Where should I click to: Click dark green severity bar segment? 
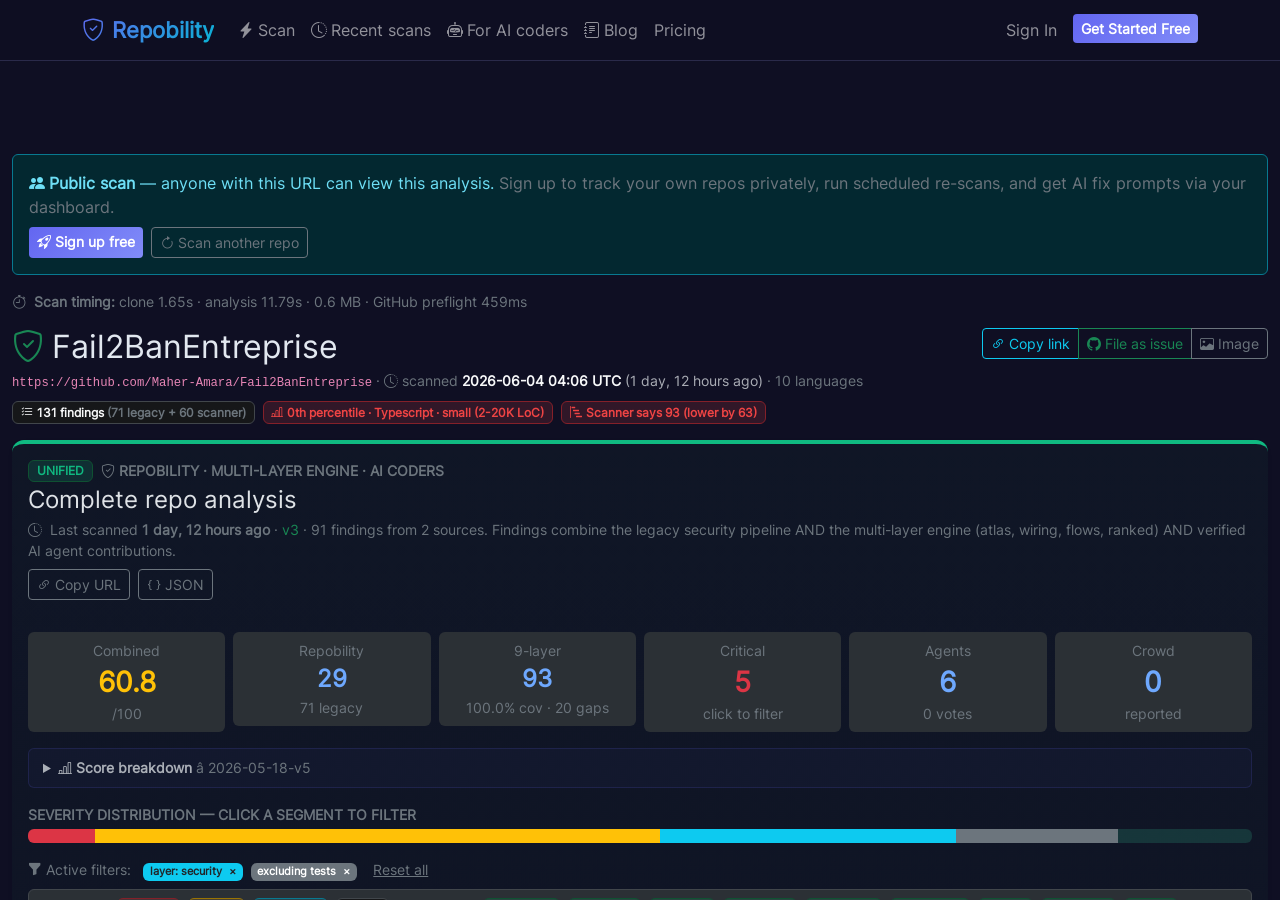(1185, 836)
